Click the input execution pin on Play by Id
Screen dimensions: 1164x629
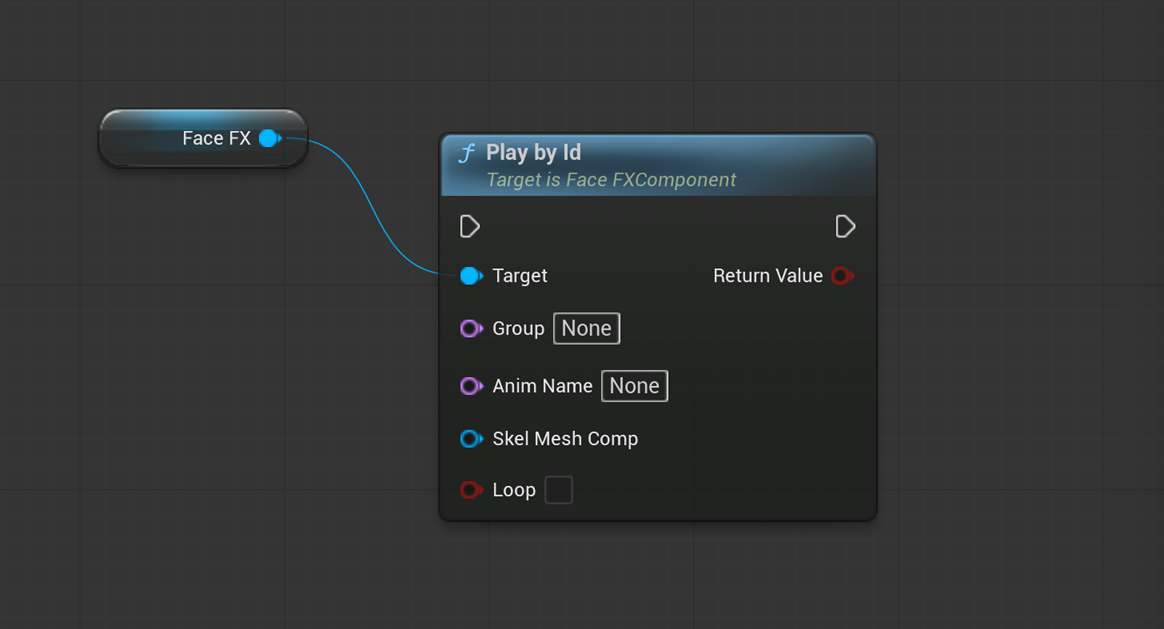(x=470, y=226)
